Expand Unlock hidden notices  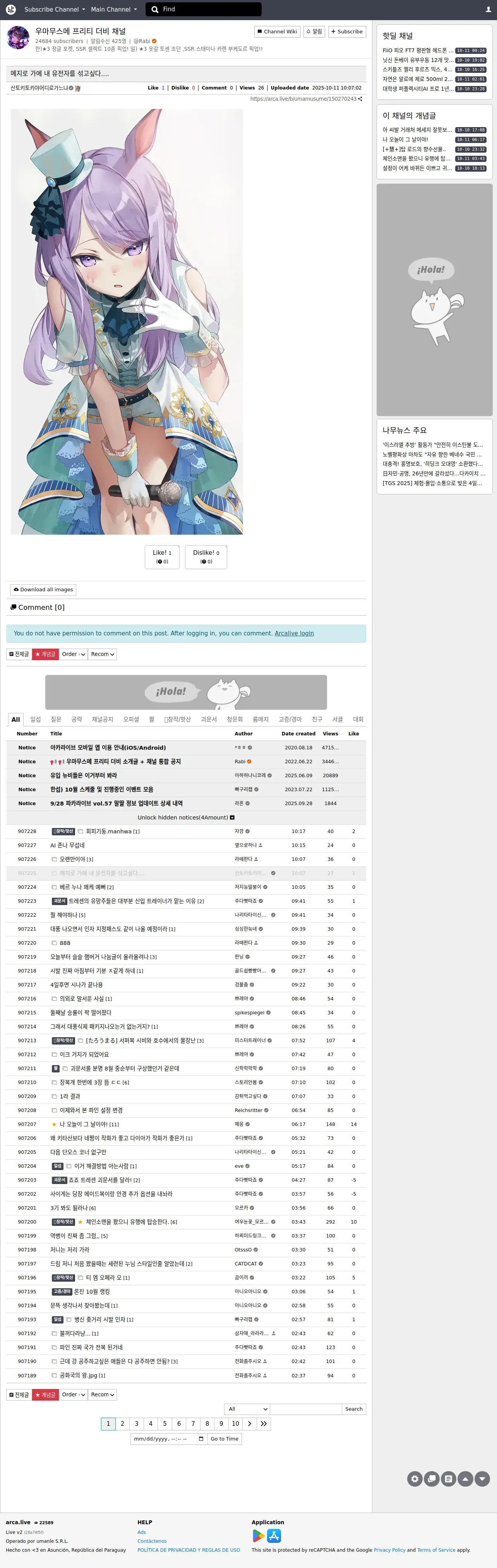(x=186, y=818)
